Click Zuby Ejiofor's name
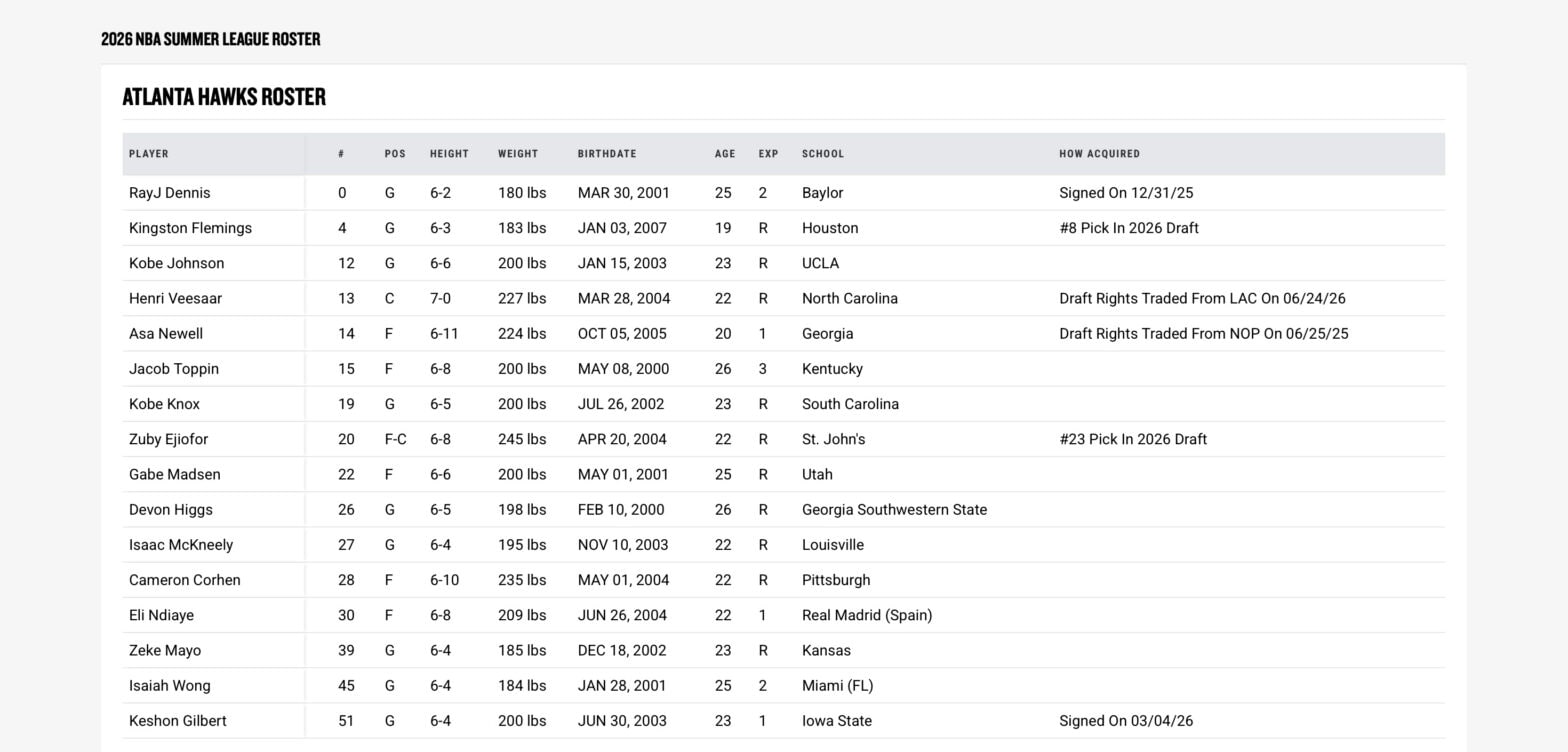Image resolution: width=1568 pixels, height=752 pixels. tap(168, 439)
